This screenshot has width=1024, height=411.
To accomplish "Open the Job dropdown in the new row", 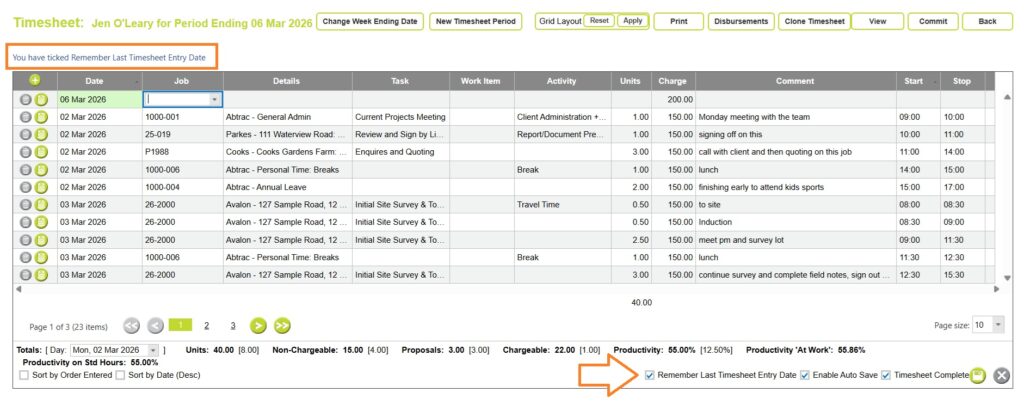I will coord(214,99).
